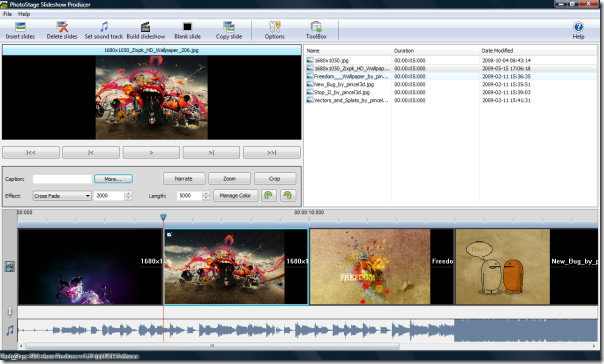This screenshot has height=364, width=604.
Task: Click the Zoom button
Action: pyautogui.click(x=229, y=179)
